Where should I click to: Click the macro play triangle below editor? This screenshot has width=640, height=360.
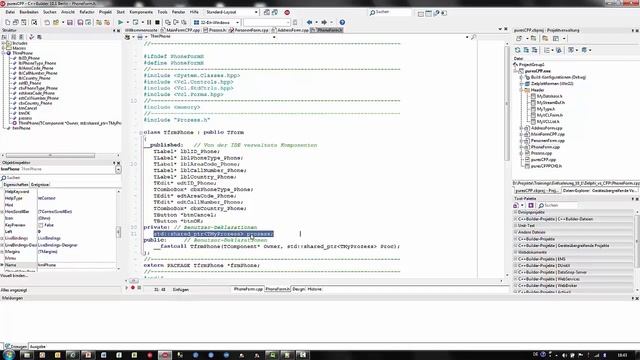[127, 288]
